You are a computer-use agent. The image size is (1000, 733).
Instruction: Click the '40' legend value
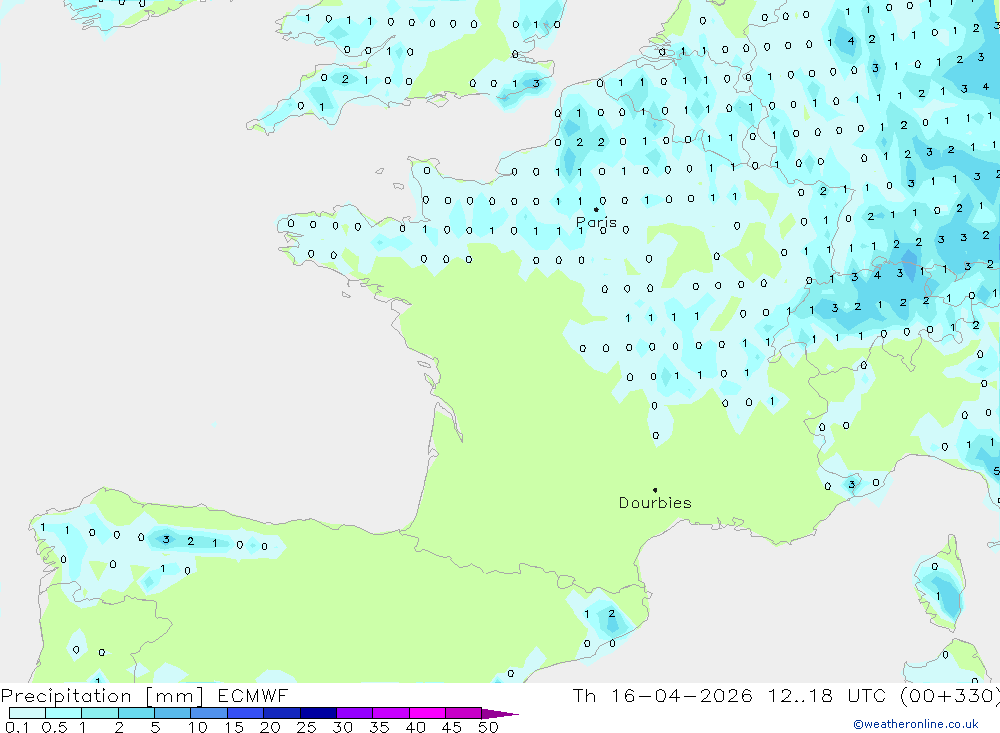coord(416,727)
